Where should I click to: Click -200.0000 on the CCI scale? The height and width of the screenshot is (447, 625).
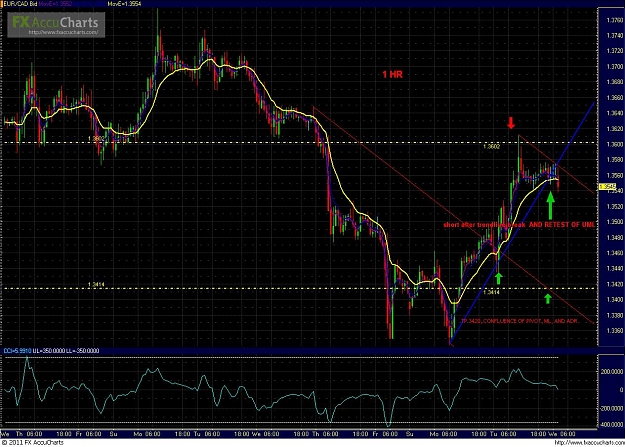(x=612, y=408)
